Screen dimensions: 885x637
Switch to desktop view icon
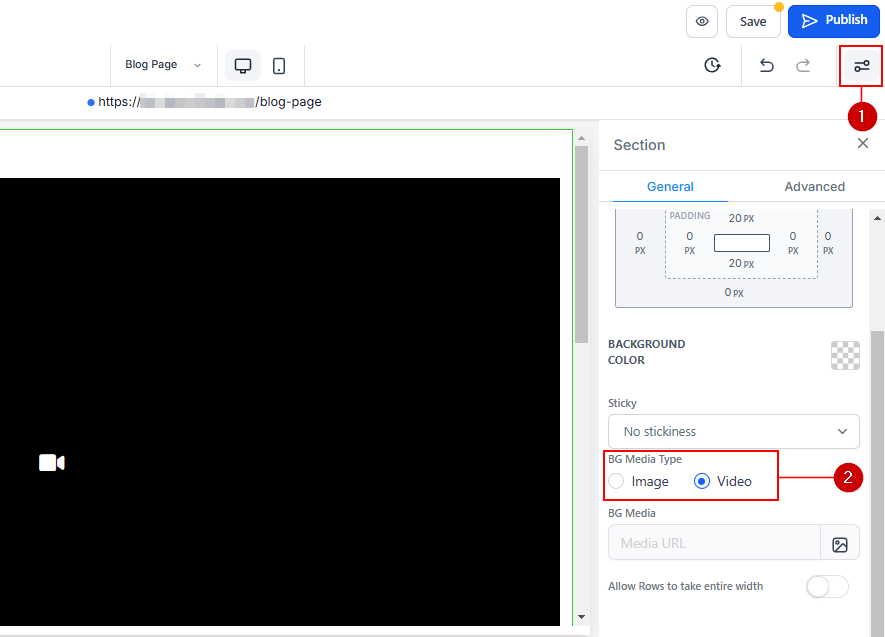[243, 66]
